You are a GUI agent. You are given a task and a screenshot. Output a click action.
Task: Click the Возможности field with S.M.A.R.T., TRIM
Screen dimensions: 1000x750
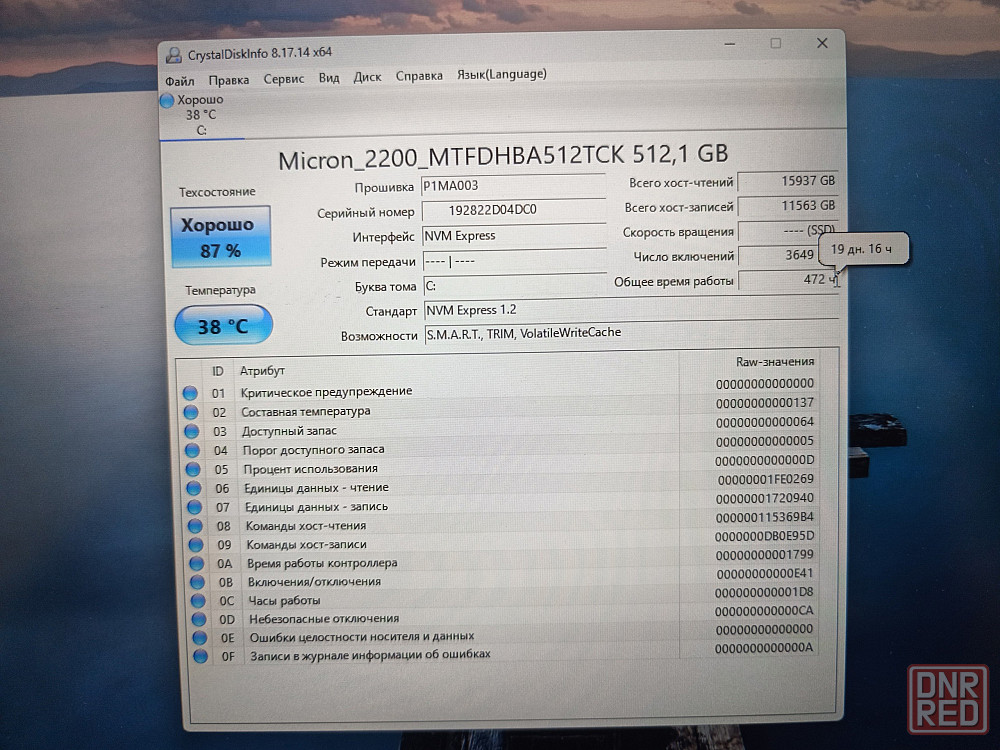click(632, 333)
